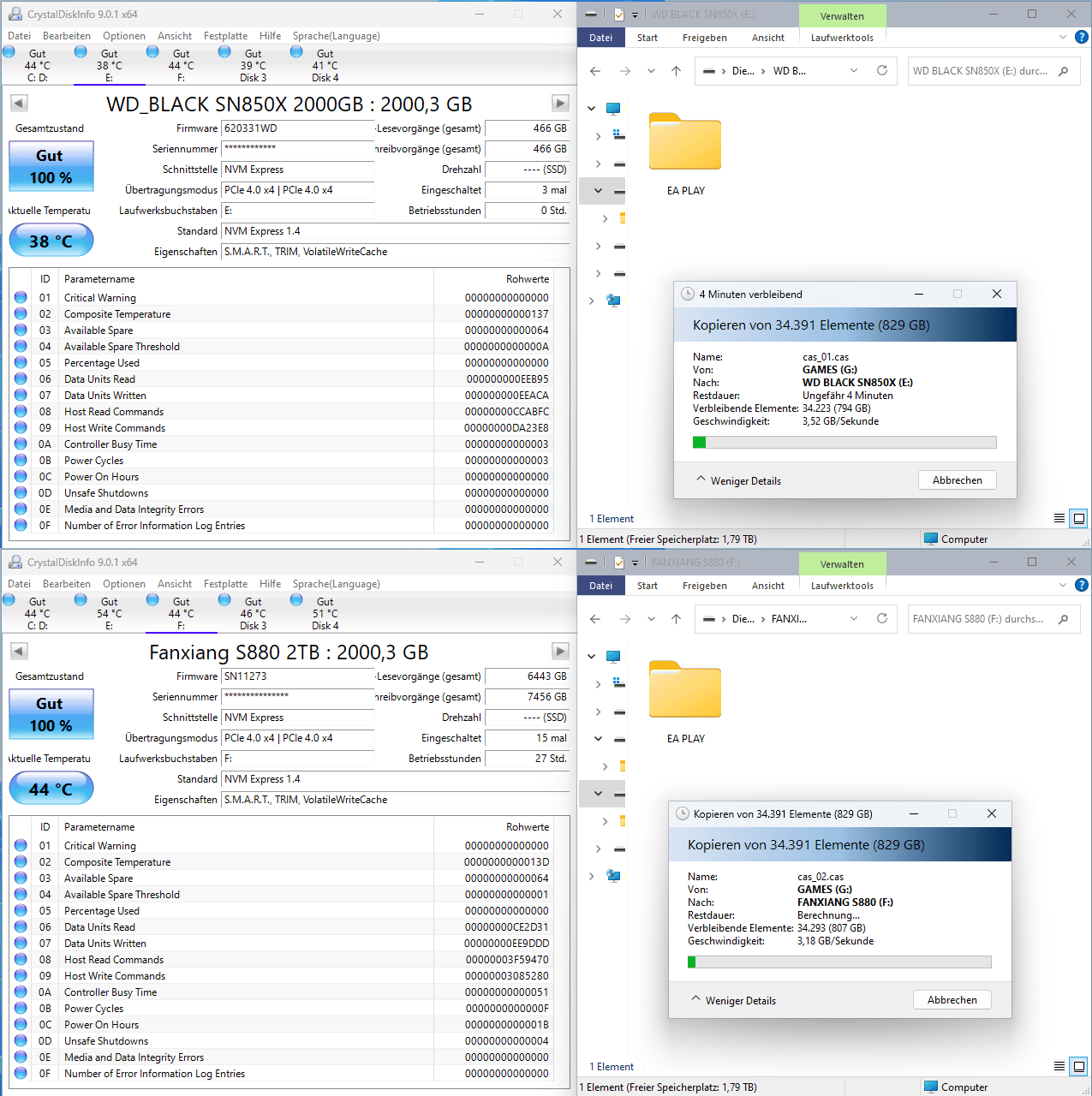Image resolution: width=1092 pixels, height=1096 pixels.
Task: Click the Gut 100 % health button for the WD_BLACK SN850X
Action: point(51,166)
